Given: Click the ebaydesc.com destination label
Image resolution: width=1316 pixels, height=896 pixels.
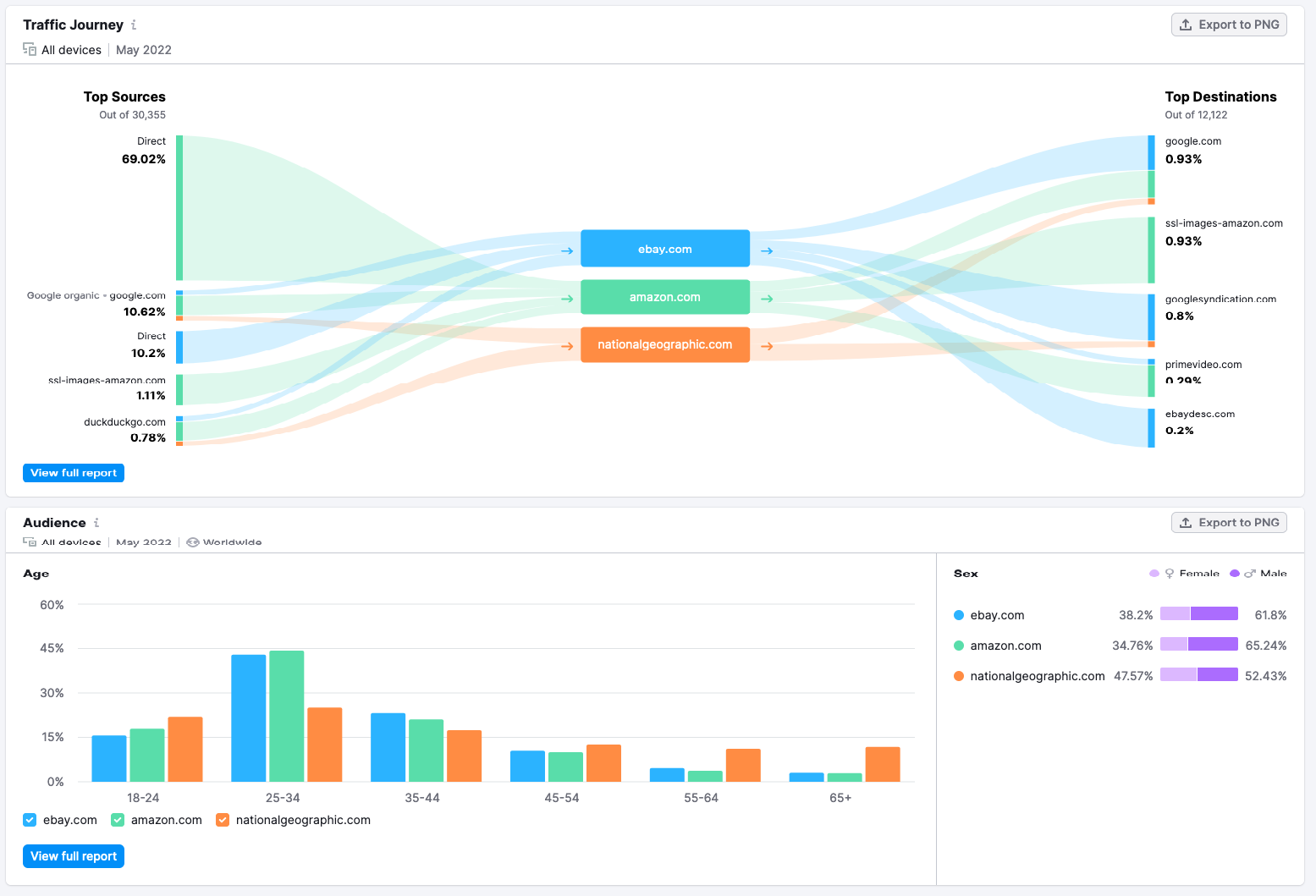Looking at the screenshot, I should pyautogui.click(x=1200, y=414).
